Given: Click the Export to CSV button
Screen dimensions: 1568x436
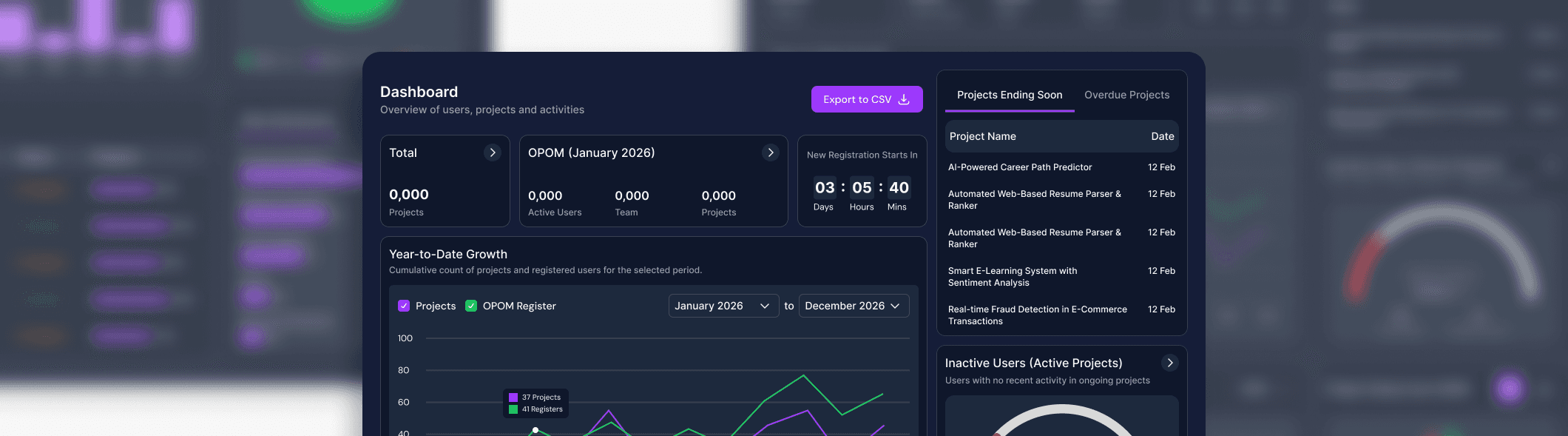Looking at the screenshot, I should coord(867,99).
